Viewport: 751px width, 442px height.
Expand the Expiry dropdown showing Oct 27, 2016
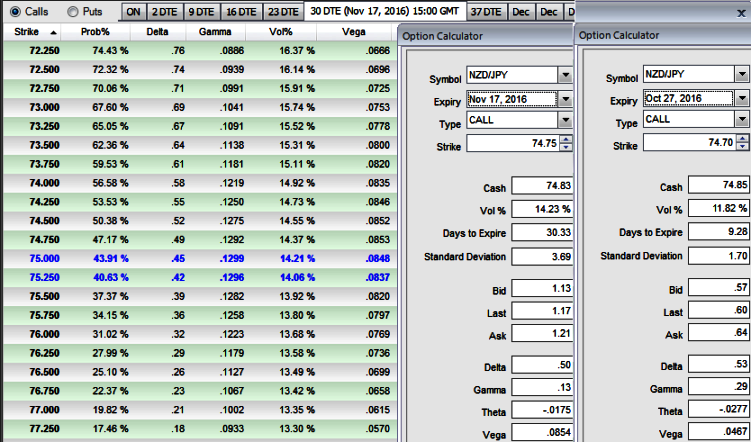(742, 99)
